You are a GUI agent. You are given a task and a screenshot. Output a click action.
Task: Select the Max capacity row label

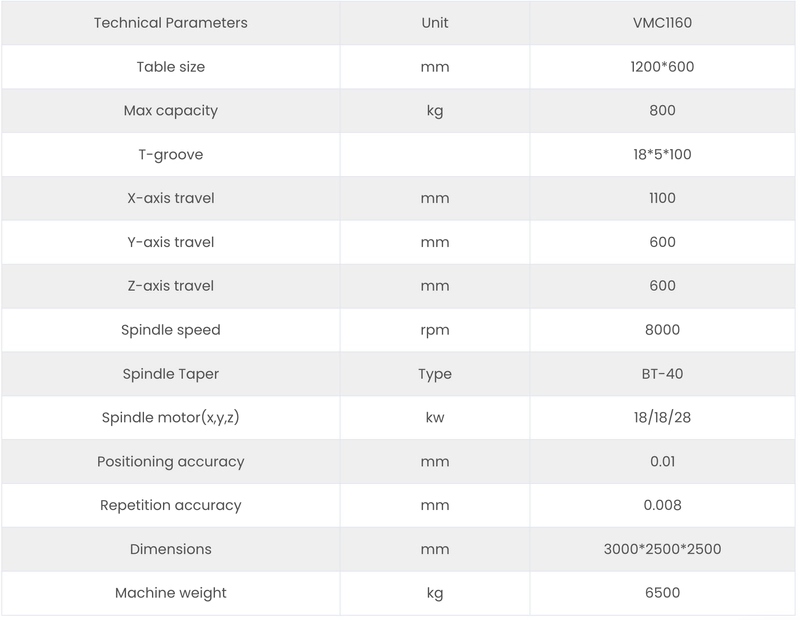click(x=170, y=111)
